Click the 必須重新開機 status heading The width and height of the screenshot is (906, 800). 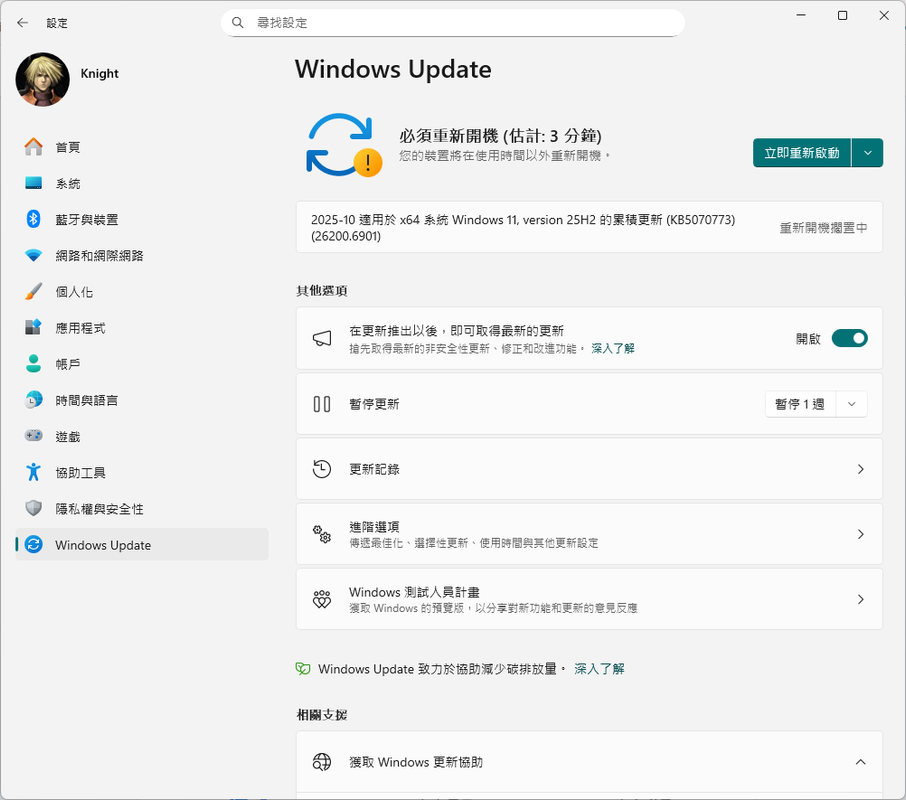click(x=500, y=136)
